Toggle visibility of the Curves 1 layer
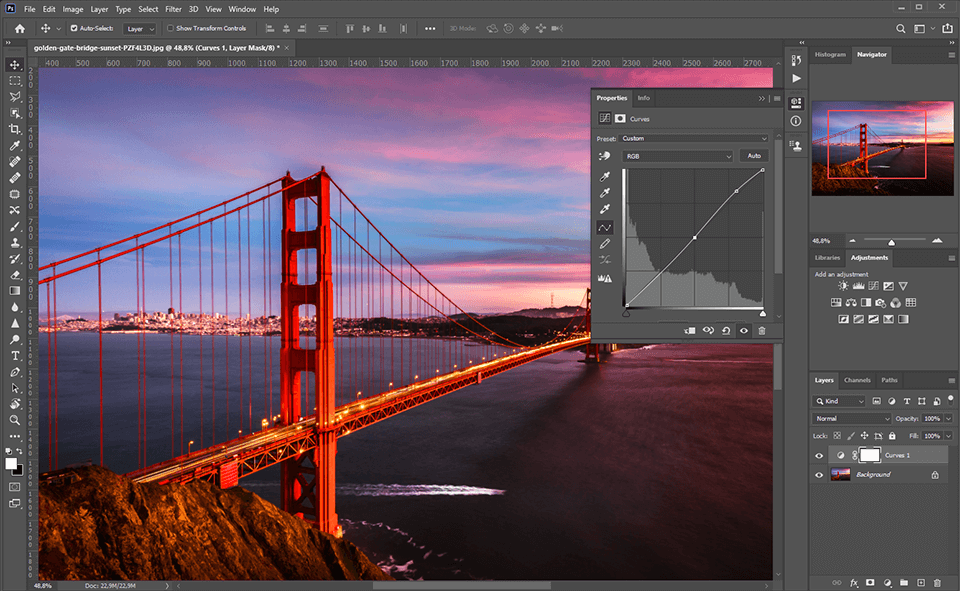960x591 pixels. pos(818,455)
